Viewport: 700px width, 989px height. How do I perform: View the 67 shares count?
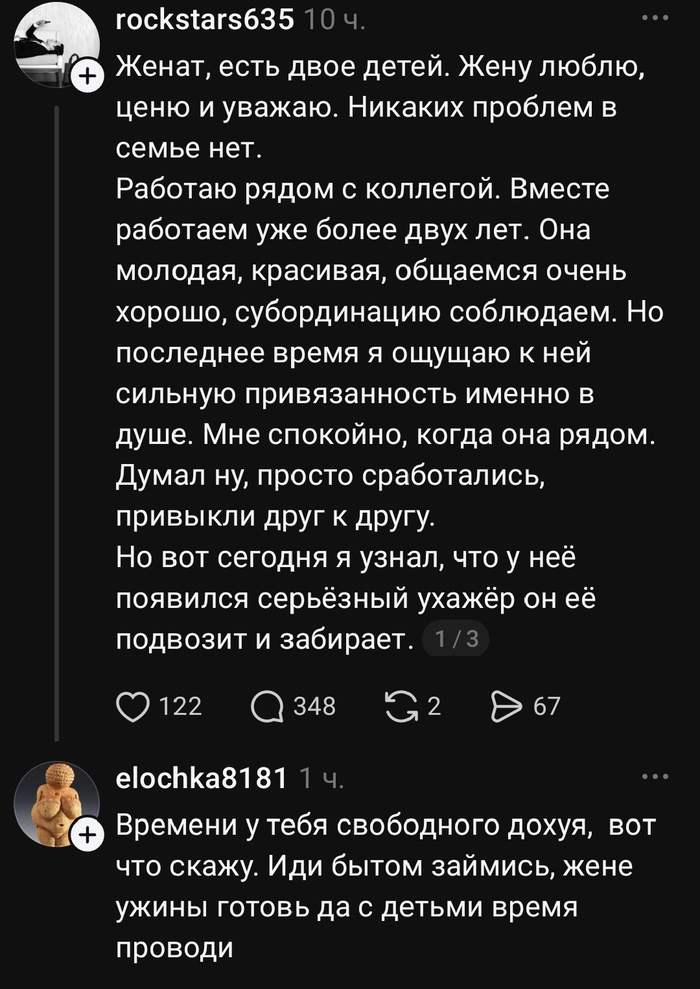546,706
